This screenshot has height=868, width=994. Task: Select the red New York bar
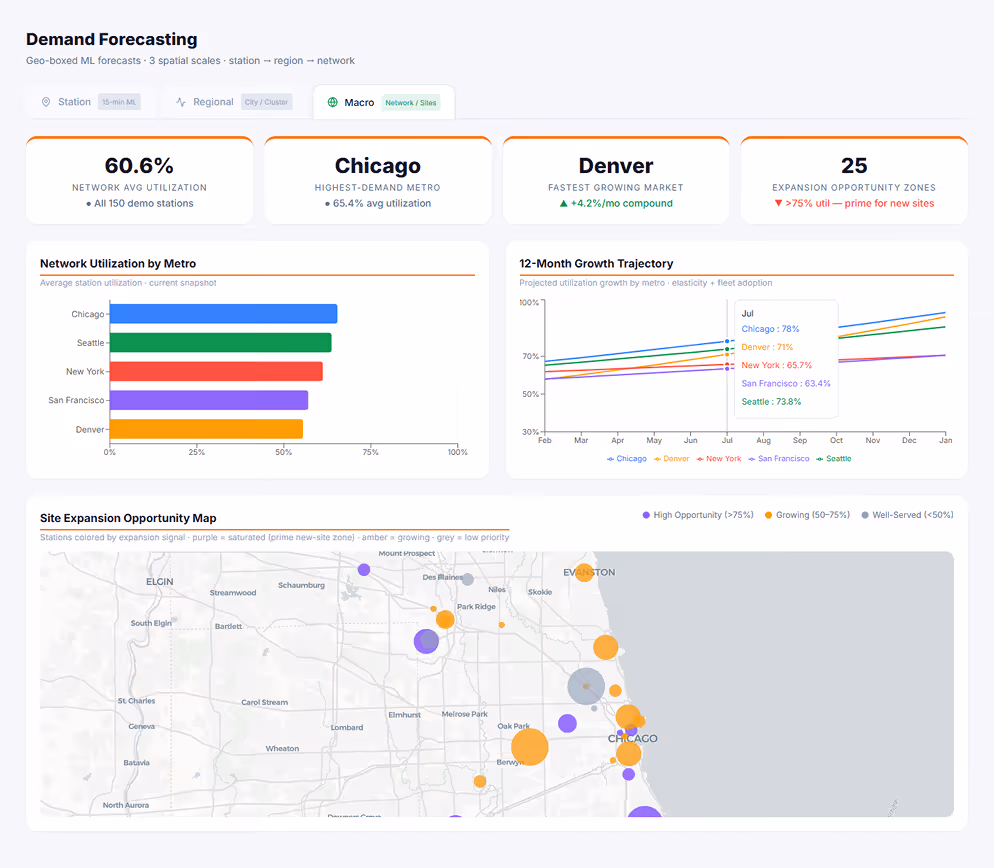click(216, 372)
